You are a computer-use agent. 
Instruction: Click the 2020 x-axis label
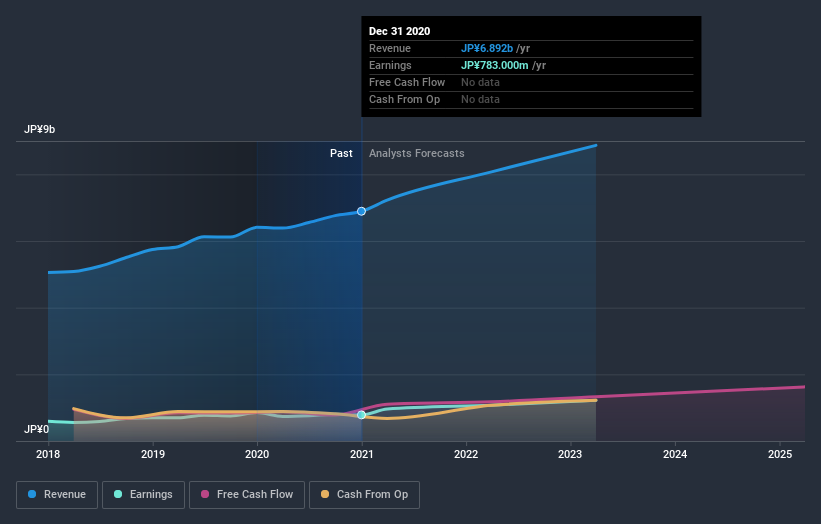257,454
